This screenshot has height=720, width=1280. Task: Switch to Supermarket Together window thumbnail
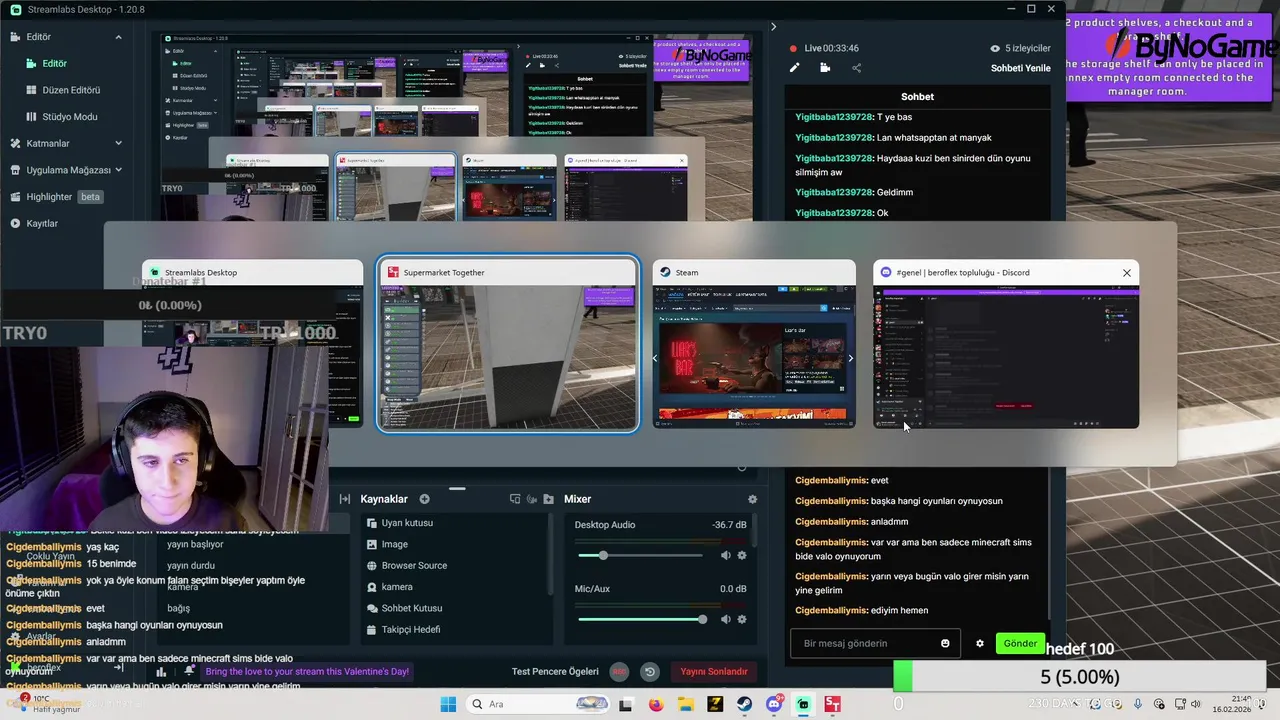click(x=507, y=344)
